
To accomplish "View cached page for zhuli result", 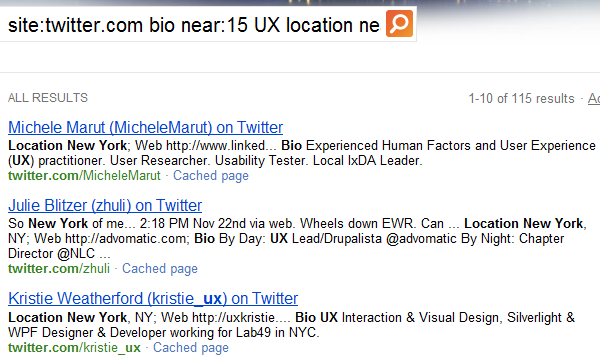I will tap(160, 269).
